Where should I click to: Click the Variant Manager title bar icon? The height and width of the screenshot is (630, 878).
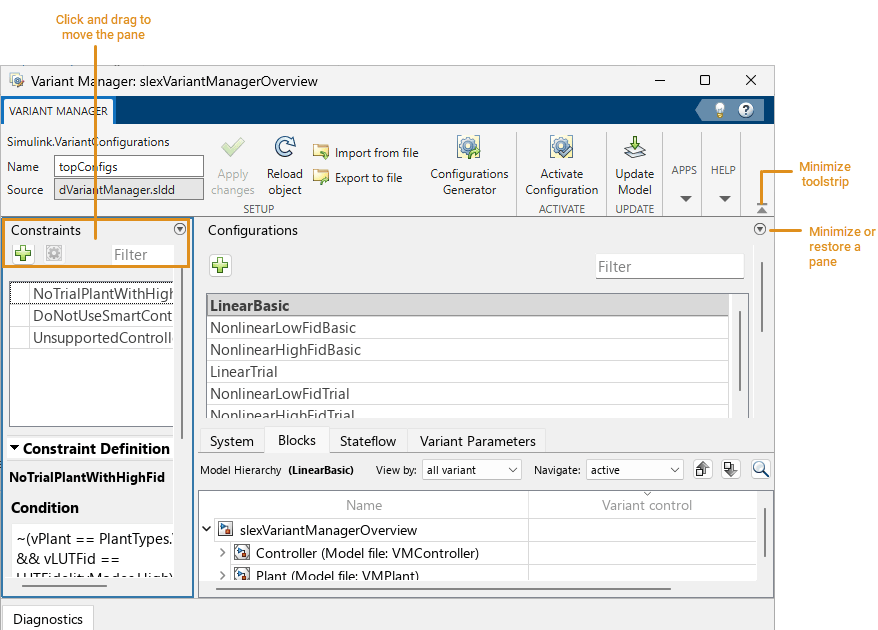pos(17,81)
